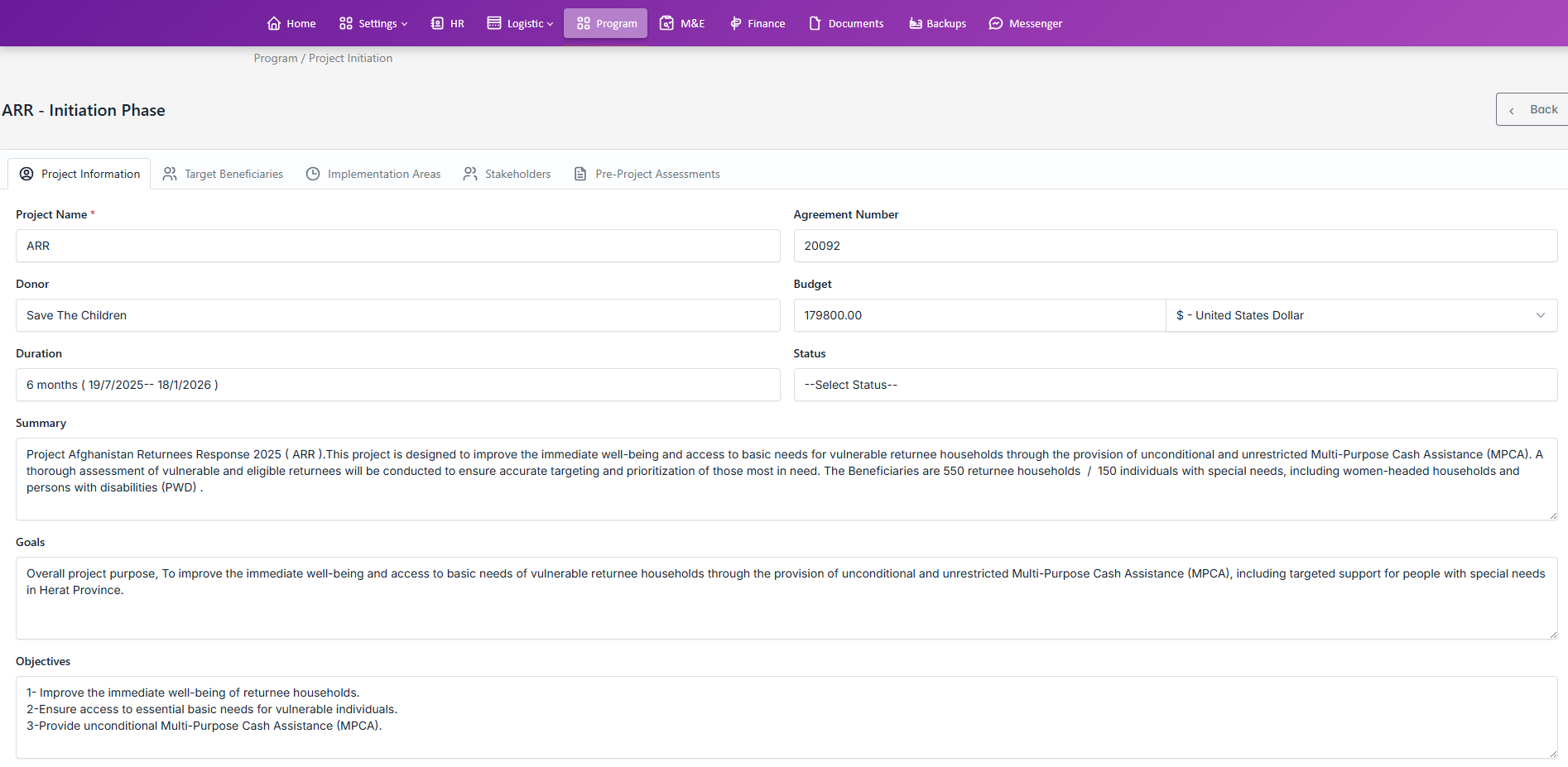Click the Backups icon
1568x767 pixels.
click(x=915, y=23)
